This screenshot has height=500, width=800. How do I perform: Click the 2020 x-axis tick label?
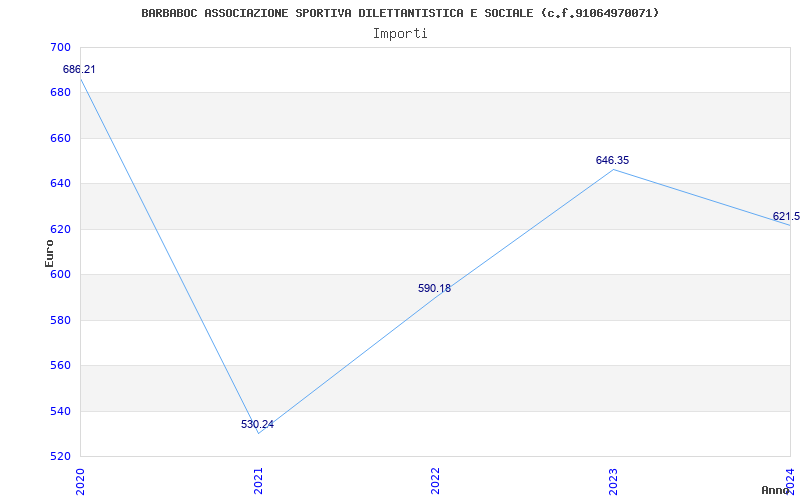click(x=80, y=481)
